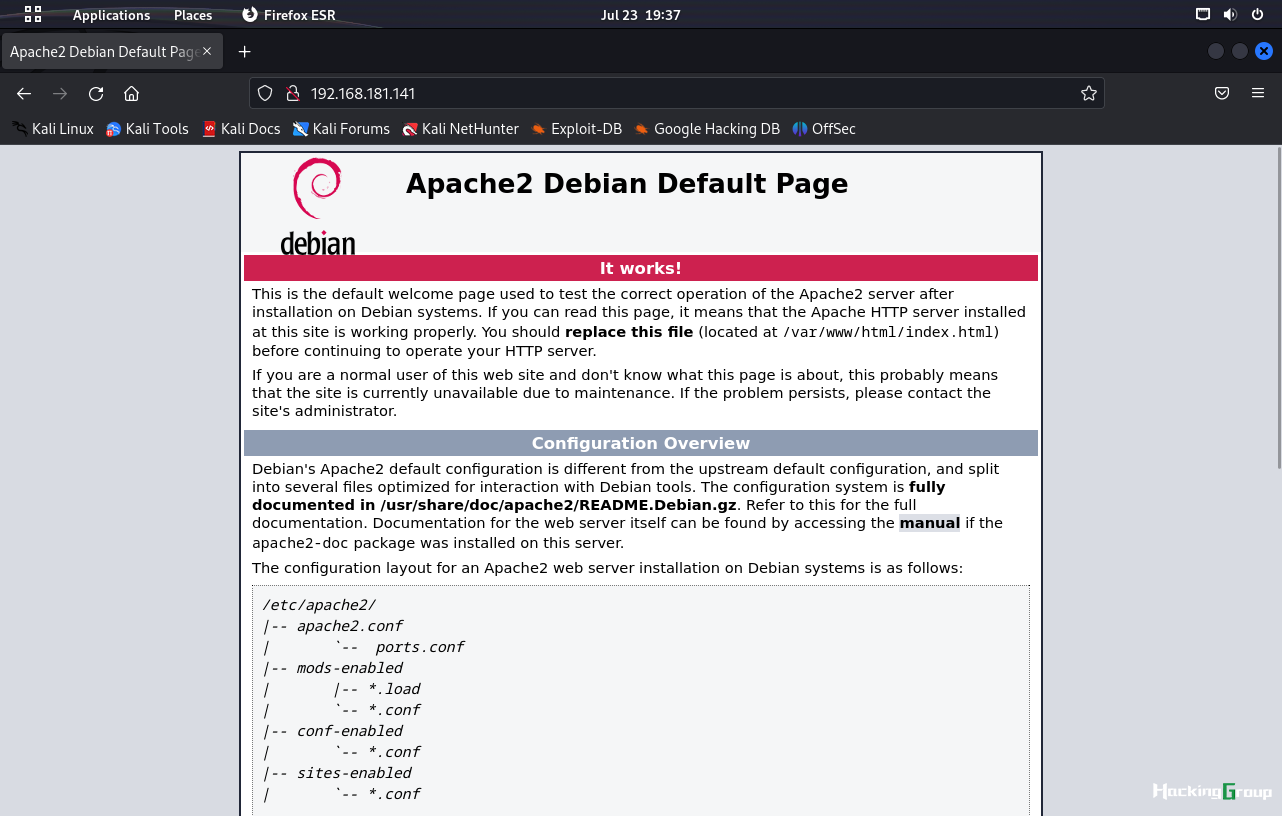Click the /etc/apache2/ line in the tree
The width and height of the screenshot is (1282, 816).
point(319,605)
